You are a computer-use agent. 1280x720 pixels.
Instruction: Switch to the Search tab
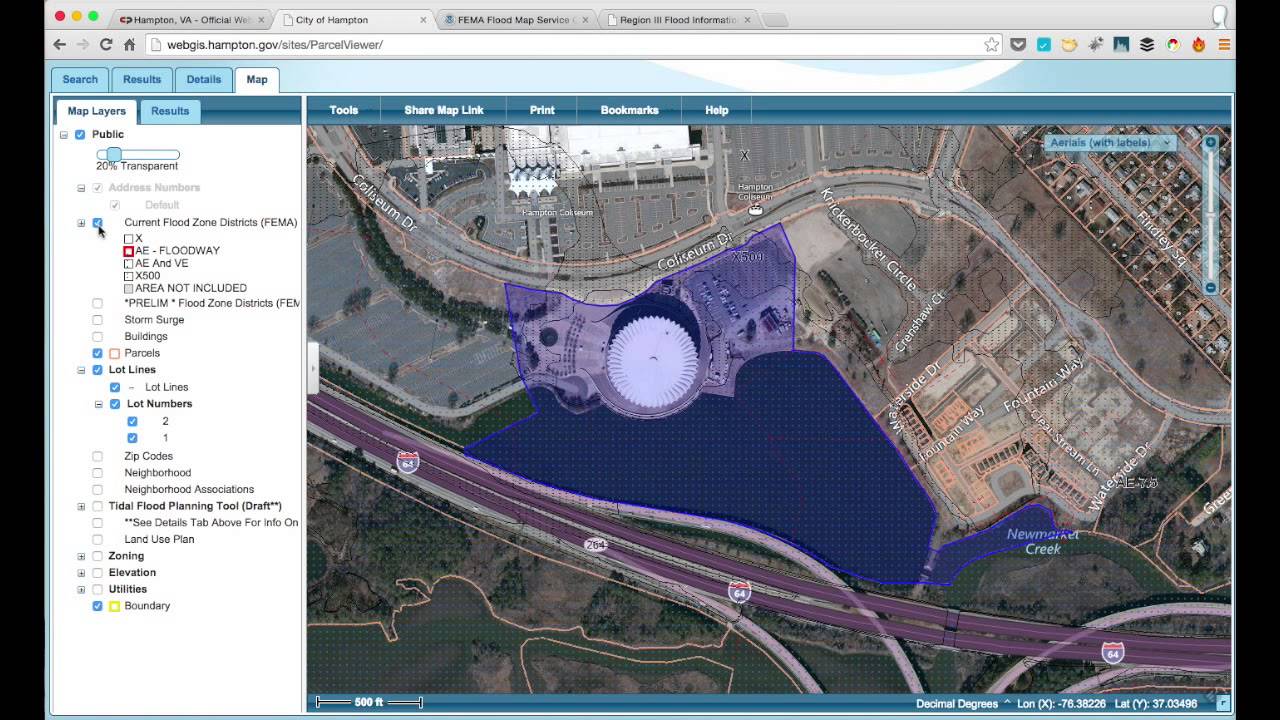coord(80,80)
